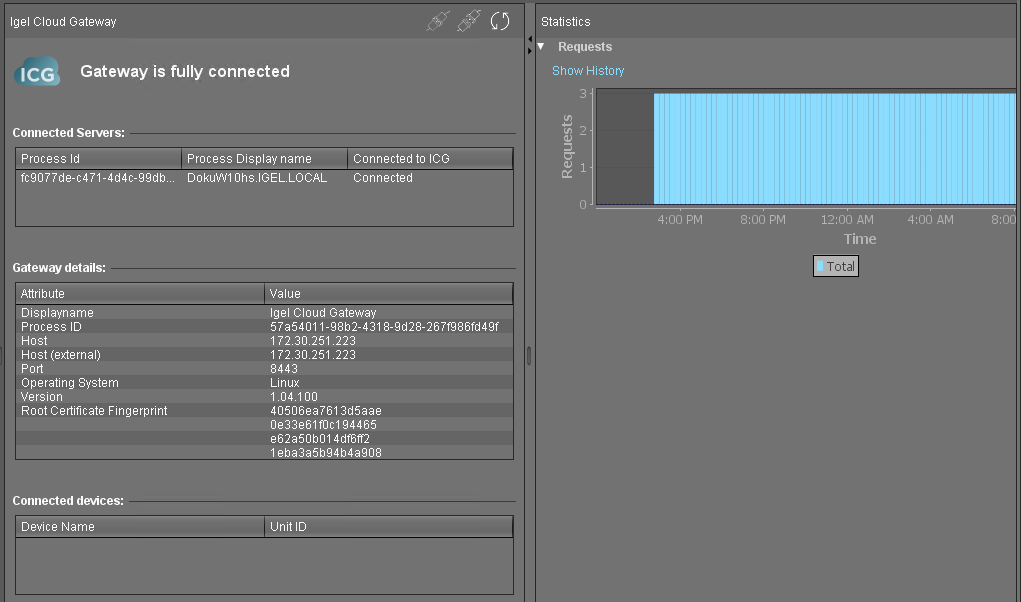Sort gateway details by Attribute header

(x=140, y=294)
